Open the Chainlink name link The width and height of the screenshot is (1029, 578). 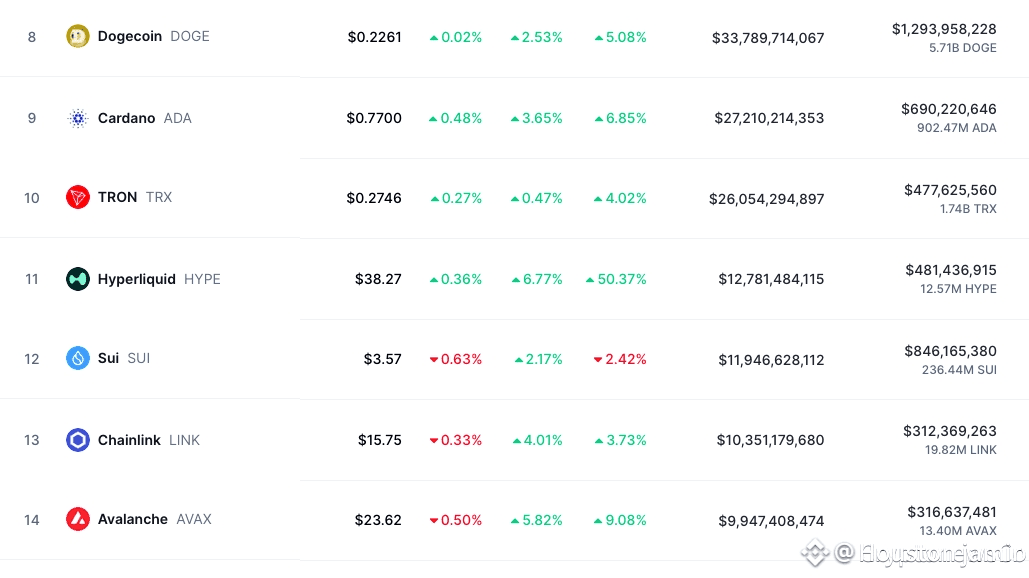point(129,440)
